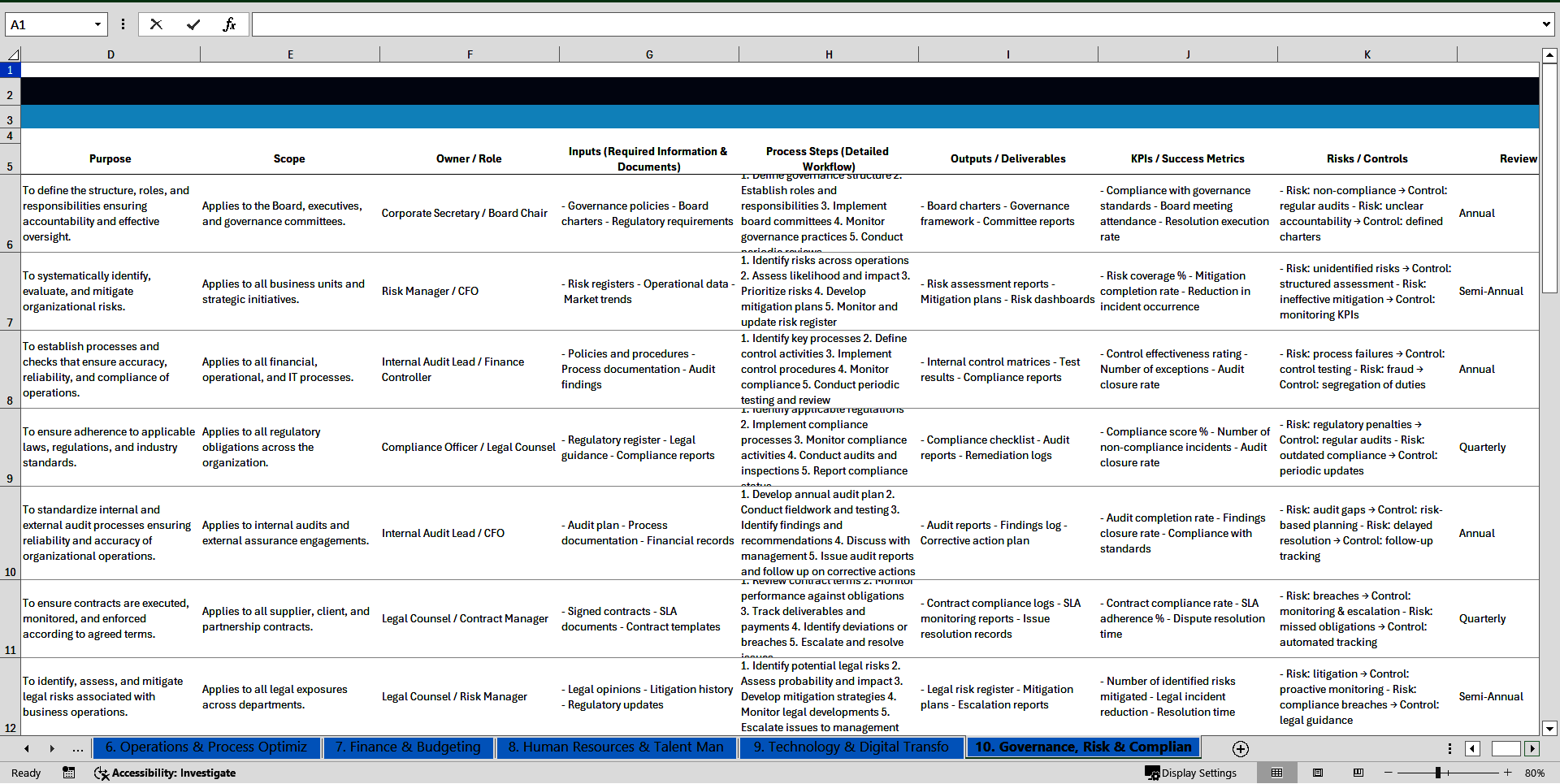Switch to Normal view
The image size is (1560, 784).
pos(1276,773)
